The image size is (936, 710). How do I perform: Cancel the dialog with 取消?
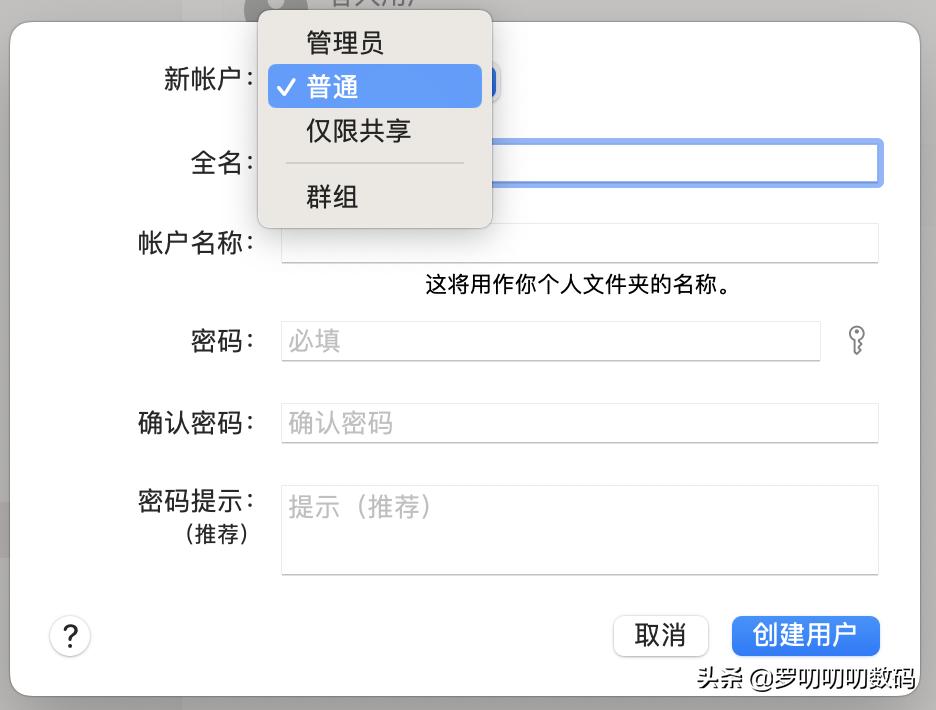tap(661, 636)
